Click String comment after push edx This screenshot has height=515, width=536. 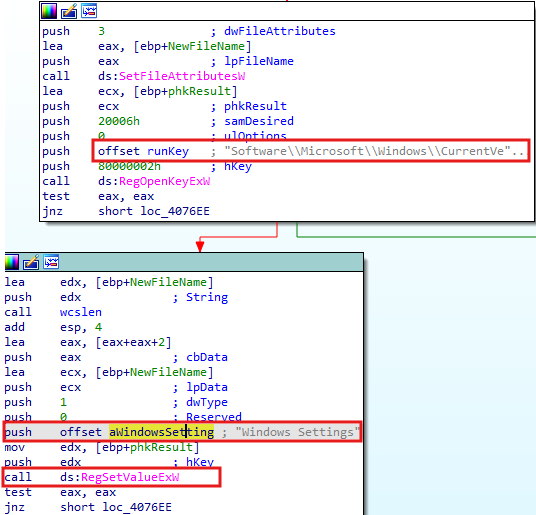[x=207, y=297]
